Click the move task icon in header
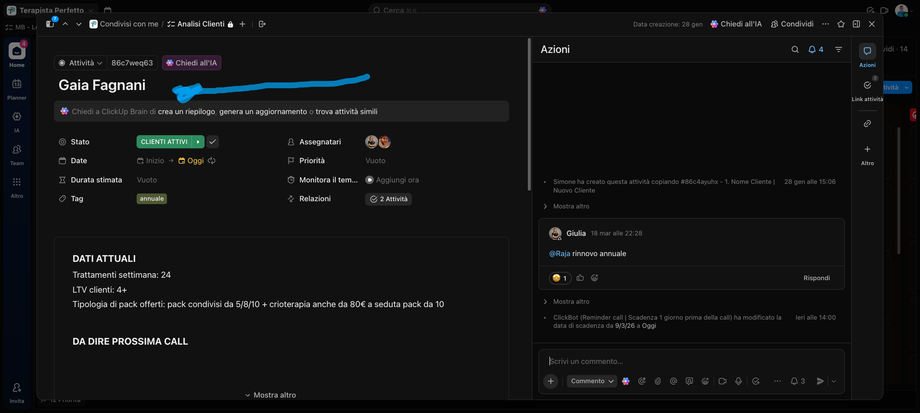This screenshot has width=920, height=413. 262,24
